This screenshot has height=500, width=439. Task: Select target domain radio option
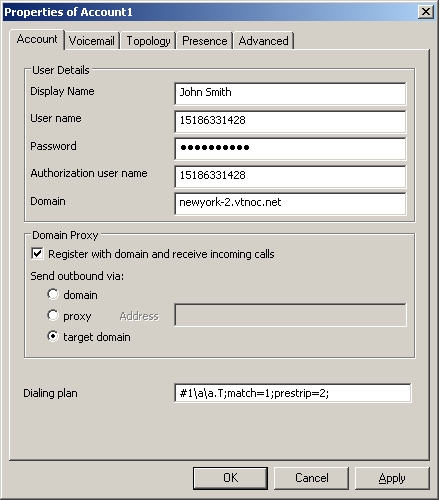53,336
